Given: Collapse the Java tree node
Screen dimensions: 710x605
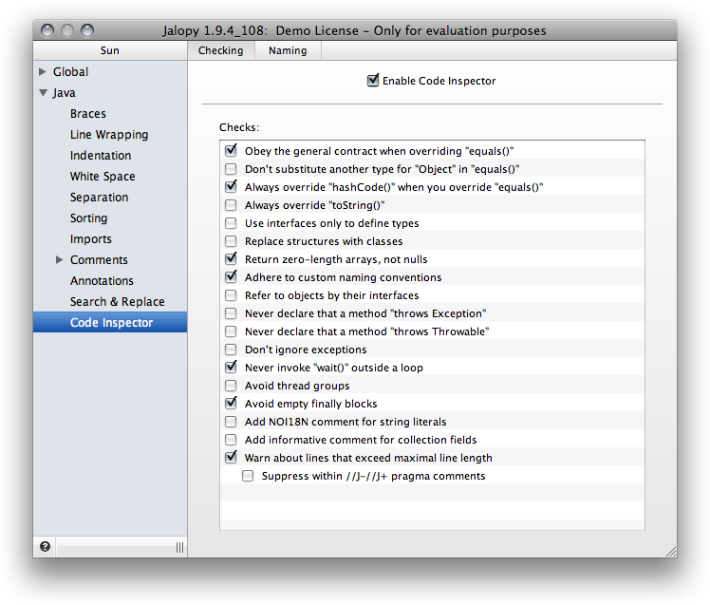Looking at the screenshot, I should 43,93.
